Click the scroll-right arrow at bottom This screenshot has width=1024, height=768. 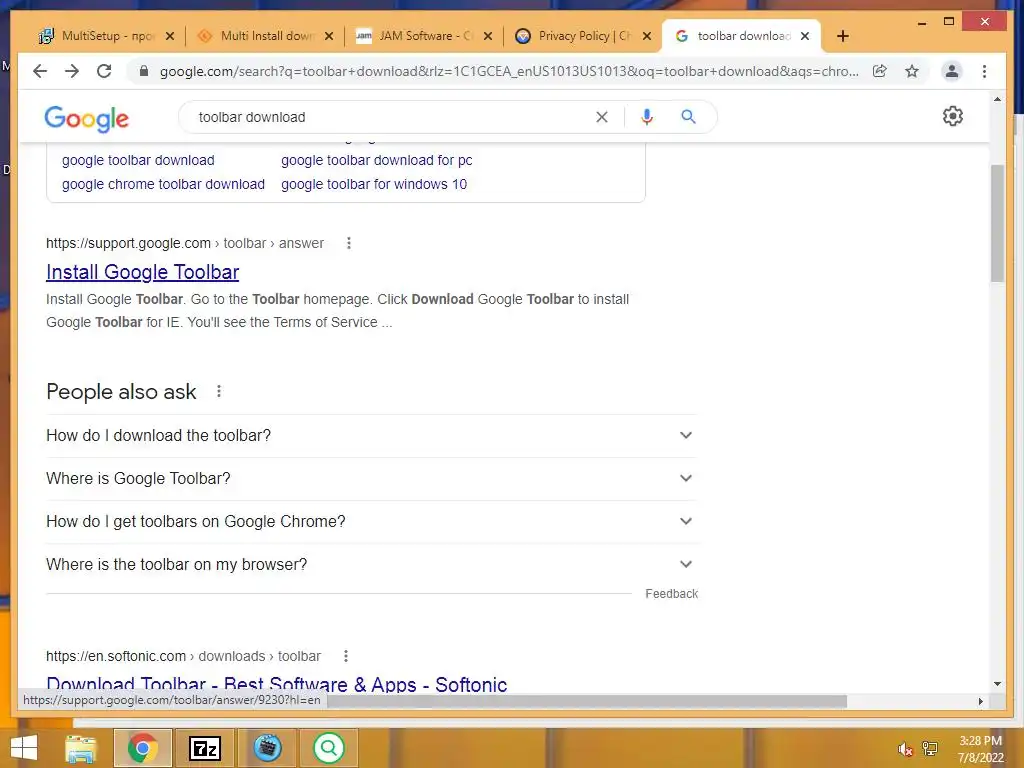pos(980,701)
